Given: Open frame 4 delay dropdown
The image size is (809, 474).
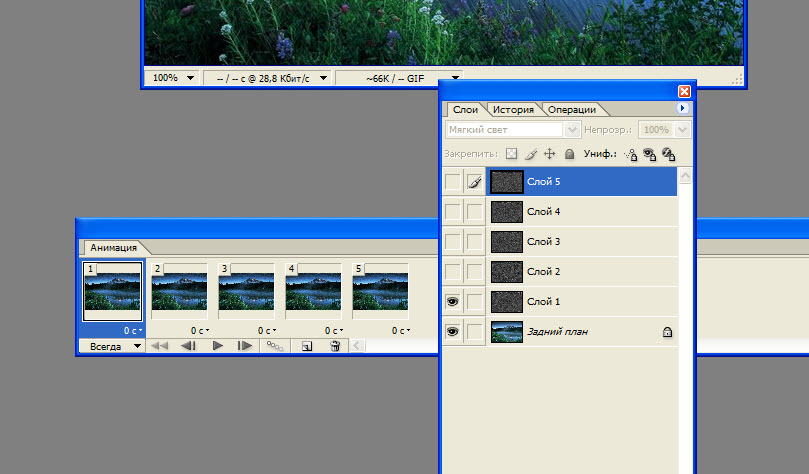Looking at the screenshot, I should click(x=334, y=331).
